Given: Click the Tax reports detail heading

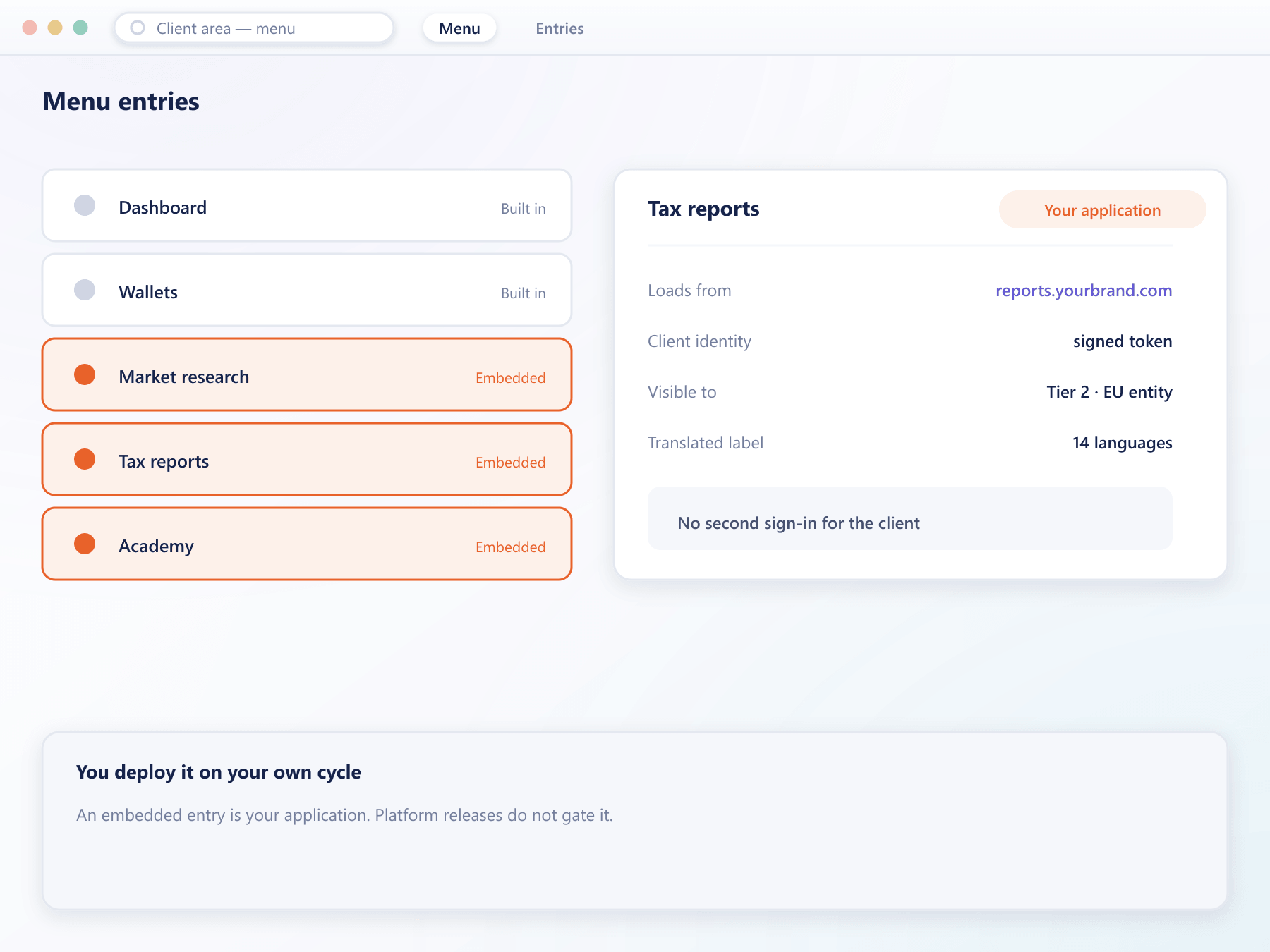Looking at the screenshot, I should click(703, 209).
